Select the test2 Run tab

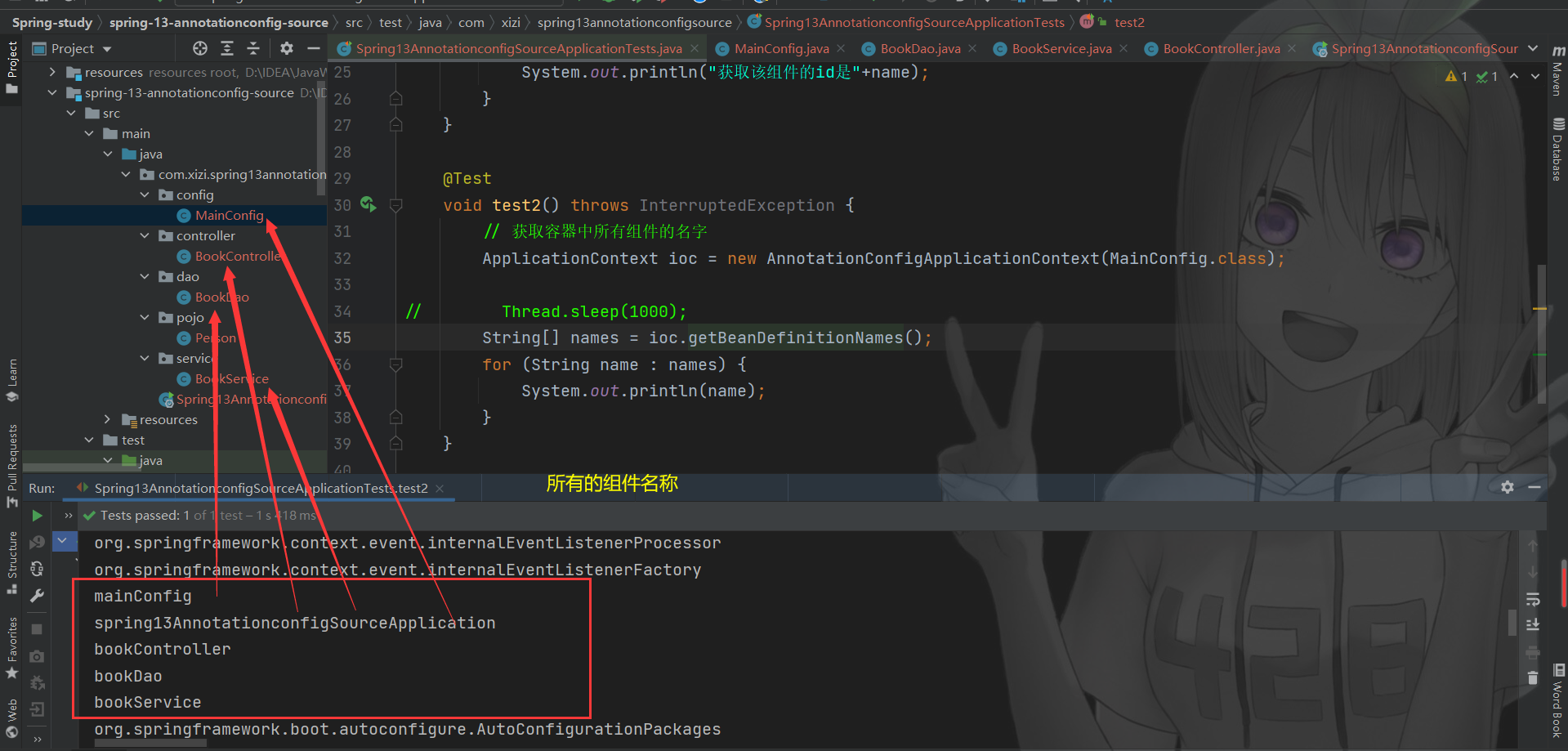pyautogui.click(x=261, y=488)
